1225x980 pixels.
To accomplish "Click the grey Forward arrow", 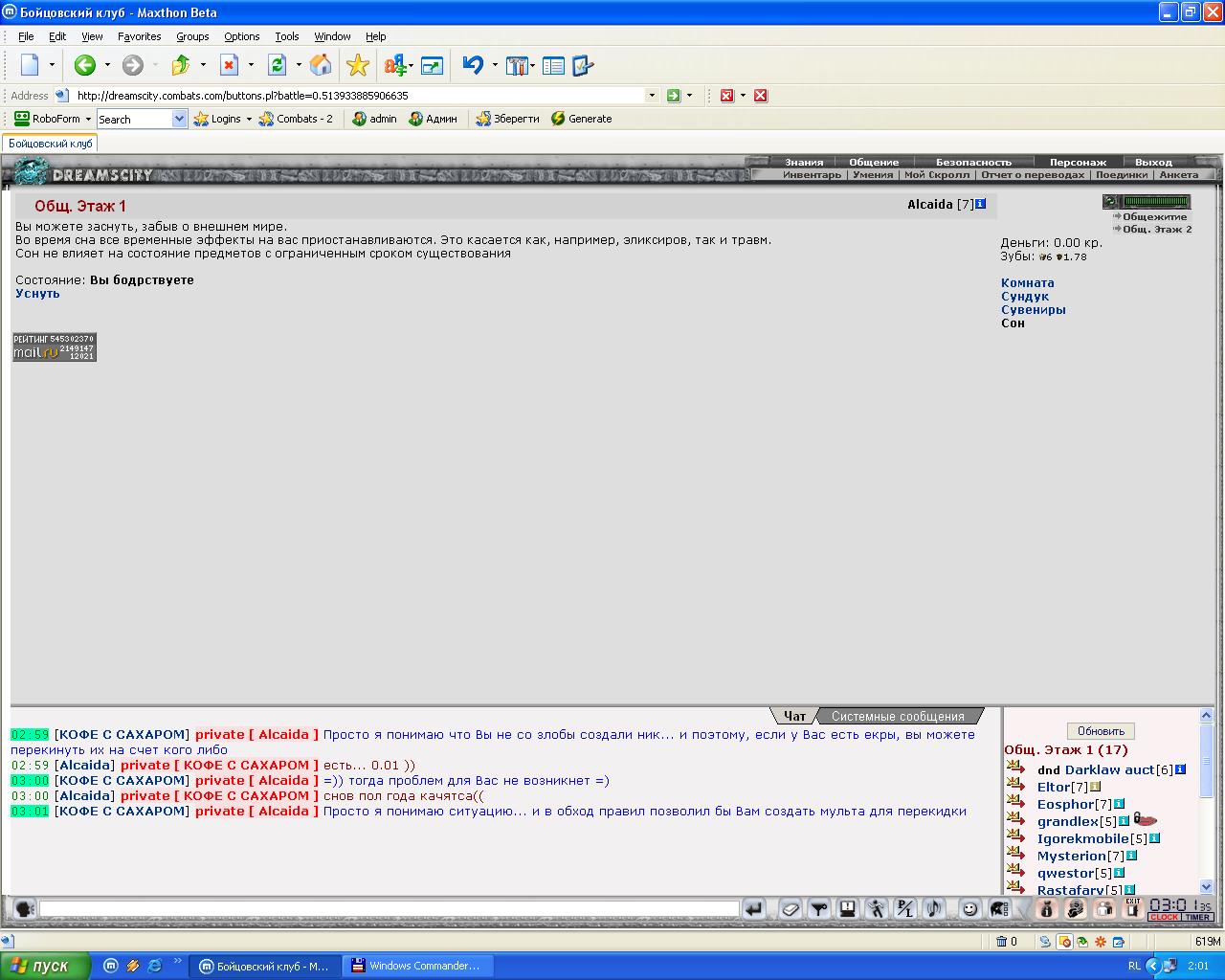I will coord(133,65).
